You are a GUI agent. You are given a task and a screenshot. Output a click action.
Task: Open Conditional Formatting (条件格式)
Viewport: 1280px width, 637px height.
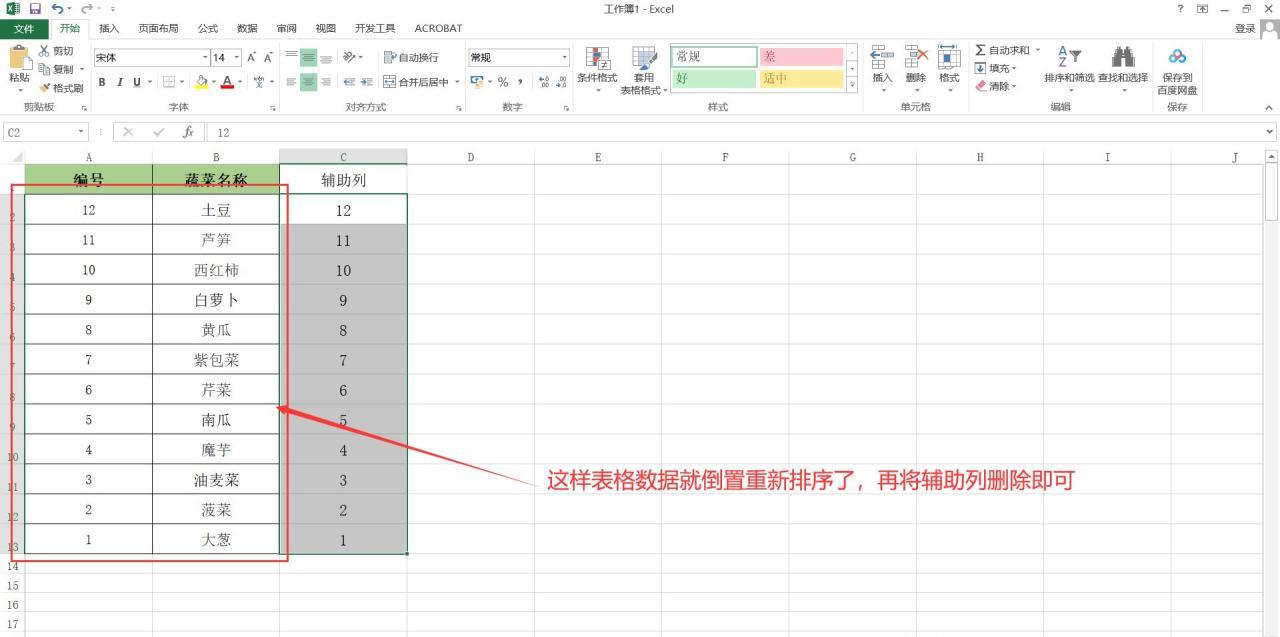click(x=597, y=70)
